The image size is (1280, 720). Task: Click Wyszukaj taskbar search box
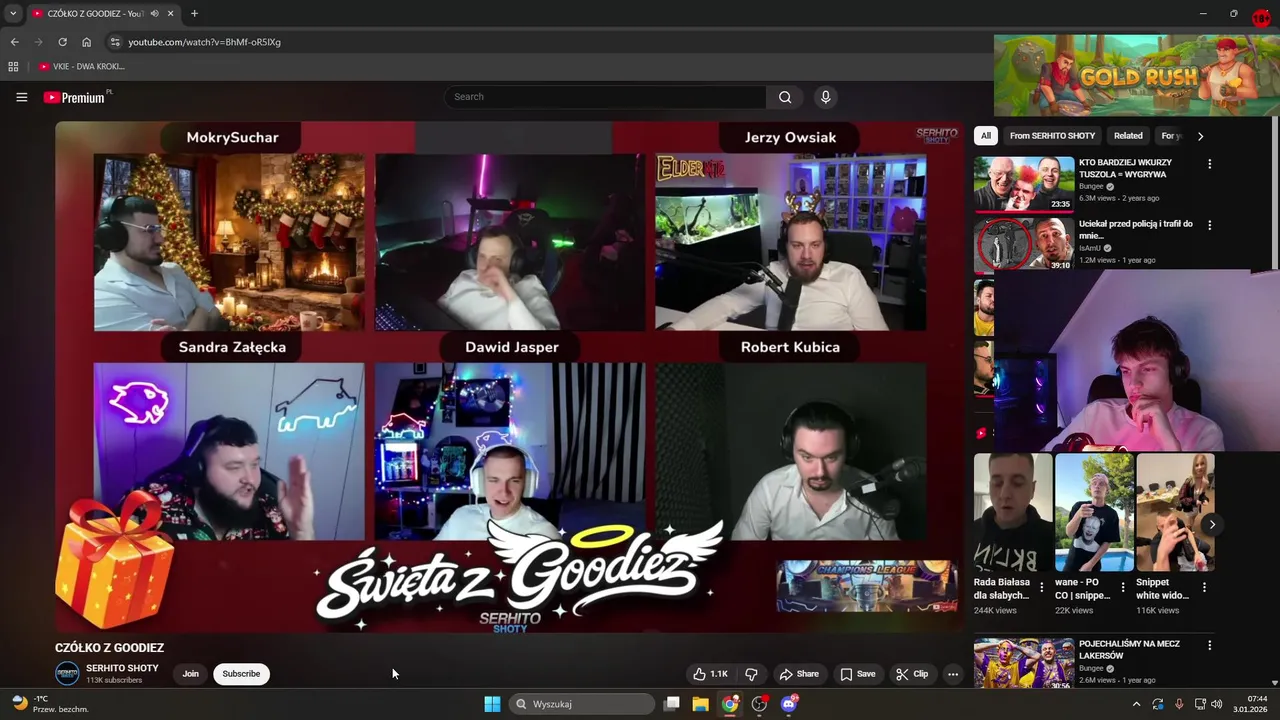583,704
